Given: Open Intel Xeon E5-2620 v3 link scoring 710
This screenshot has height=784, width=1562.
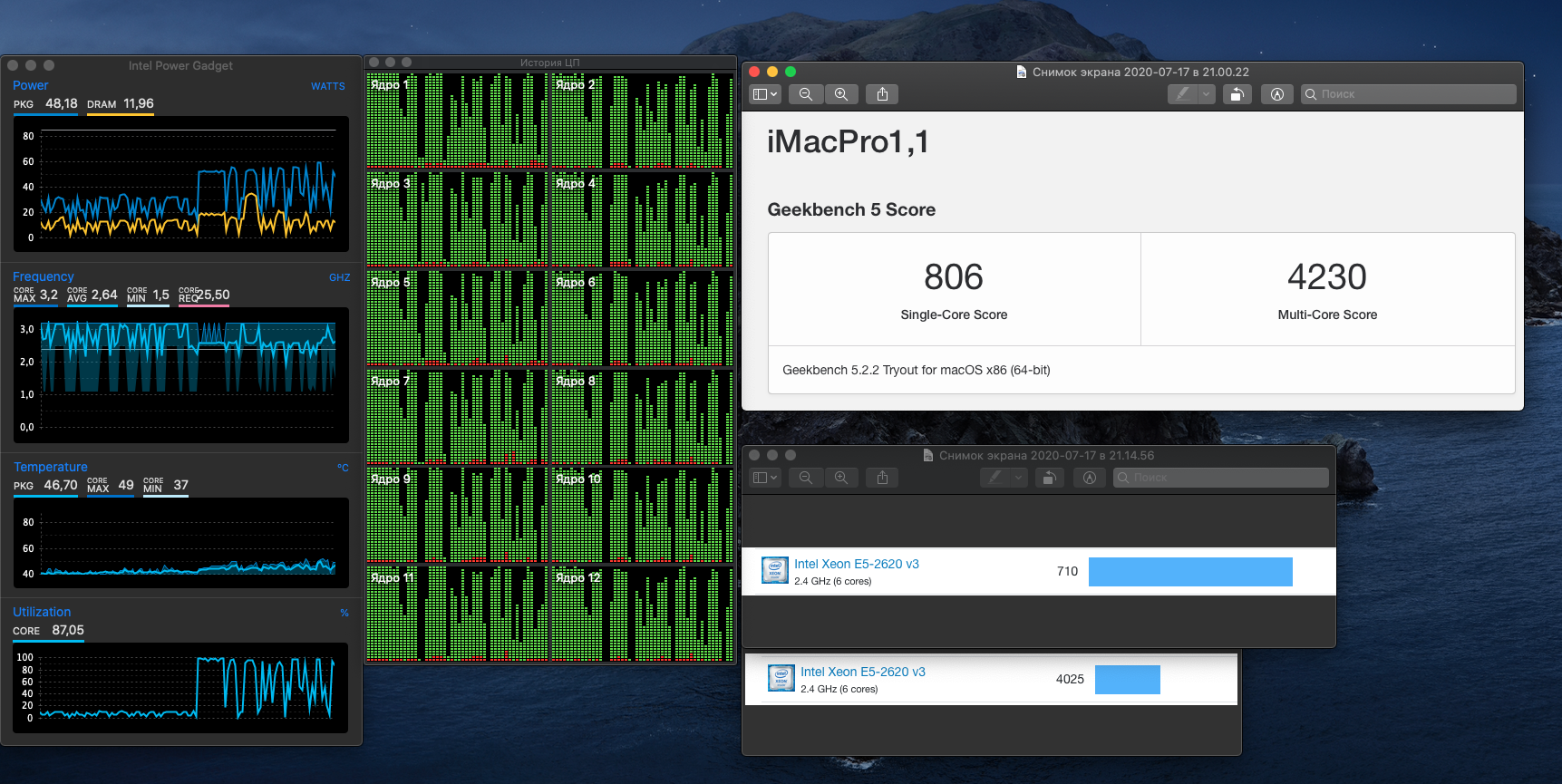Looking at the screenshot, I should pos(857,564).
